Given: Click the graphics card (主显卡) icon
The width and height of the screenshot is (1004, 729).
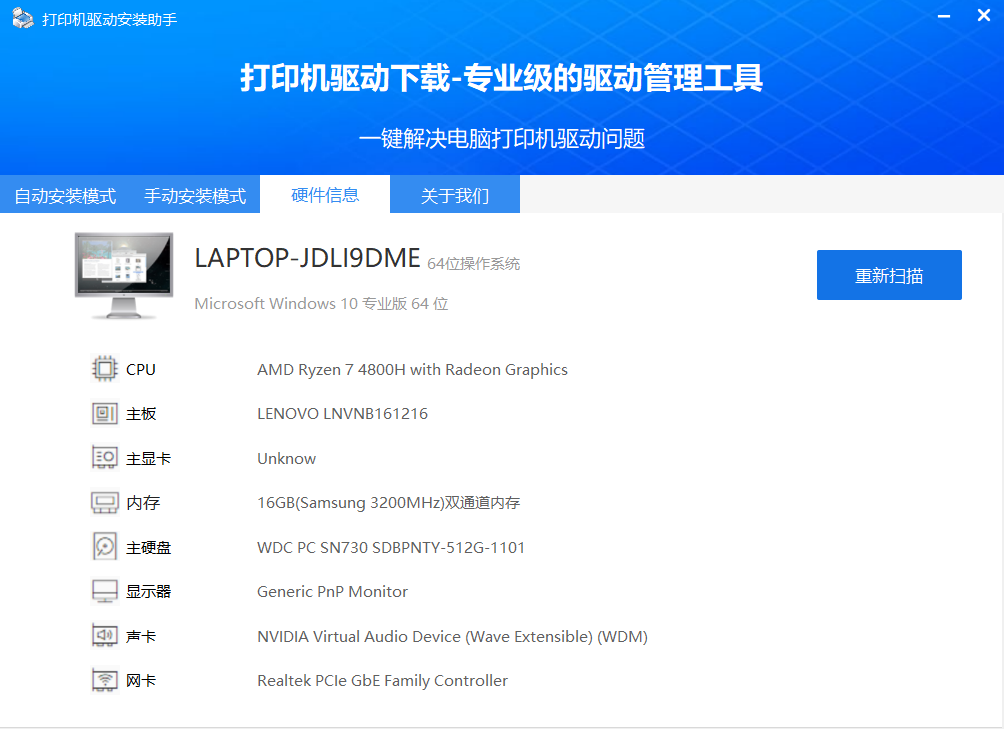Looking at the screenshot, I should tap(104, 458).
